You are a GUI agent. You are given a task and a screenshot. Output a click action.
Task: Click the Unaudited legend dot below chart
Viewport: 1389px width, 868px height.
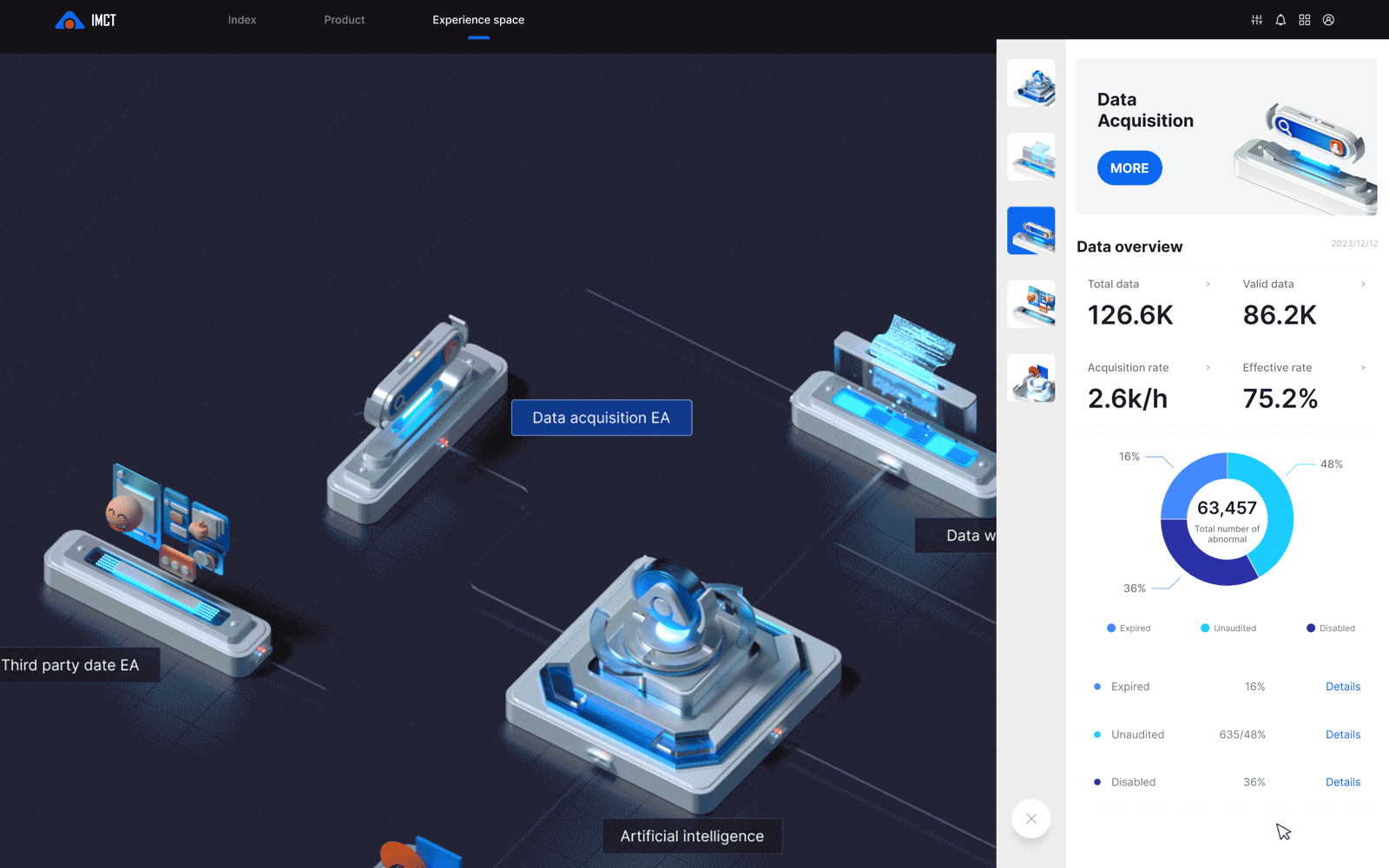[x=1205, y=628]
